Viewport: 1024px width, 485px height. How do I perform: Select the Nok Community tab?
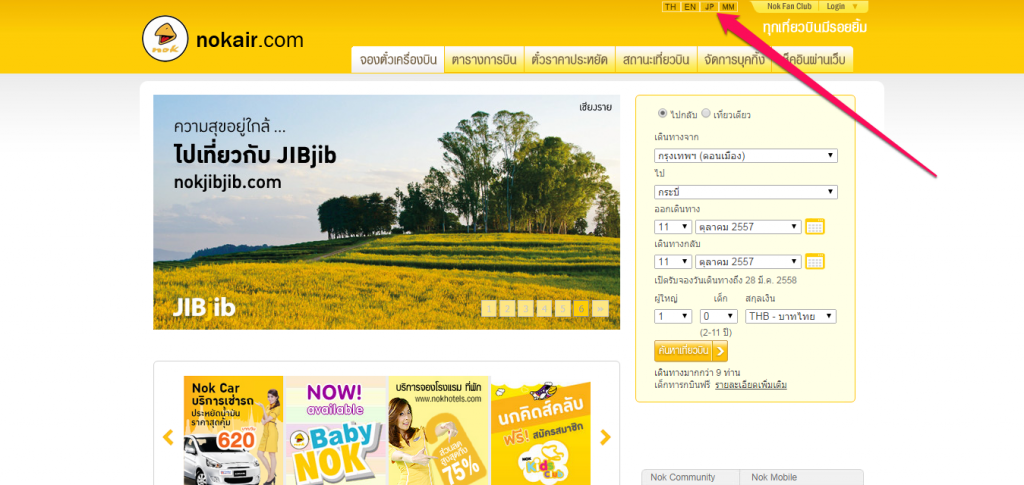(x=690, y=477)
